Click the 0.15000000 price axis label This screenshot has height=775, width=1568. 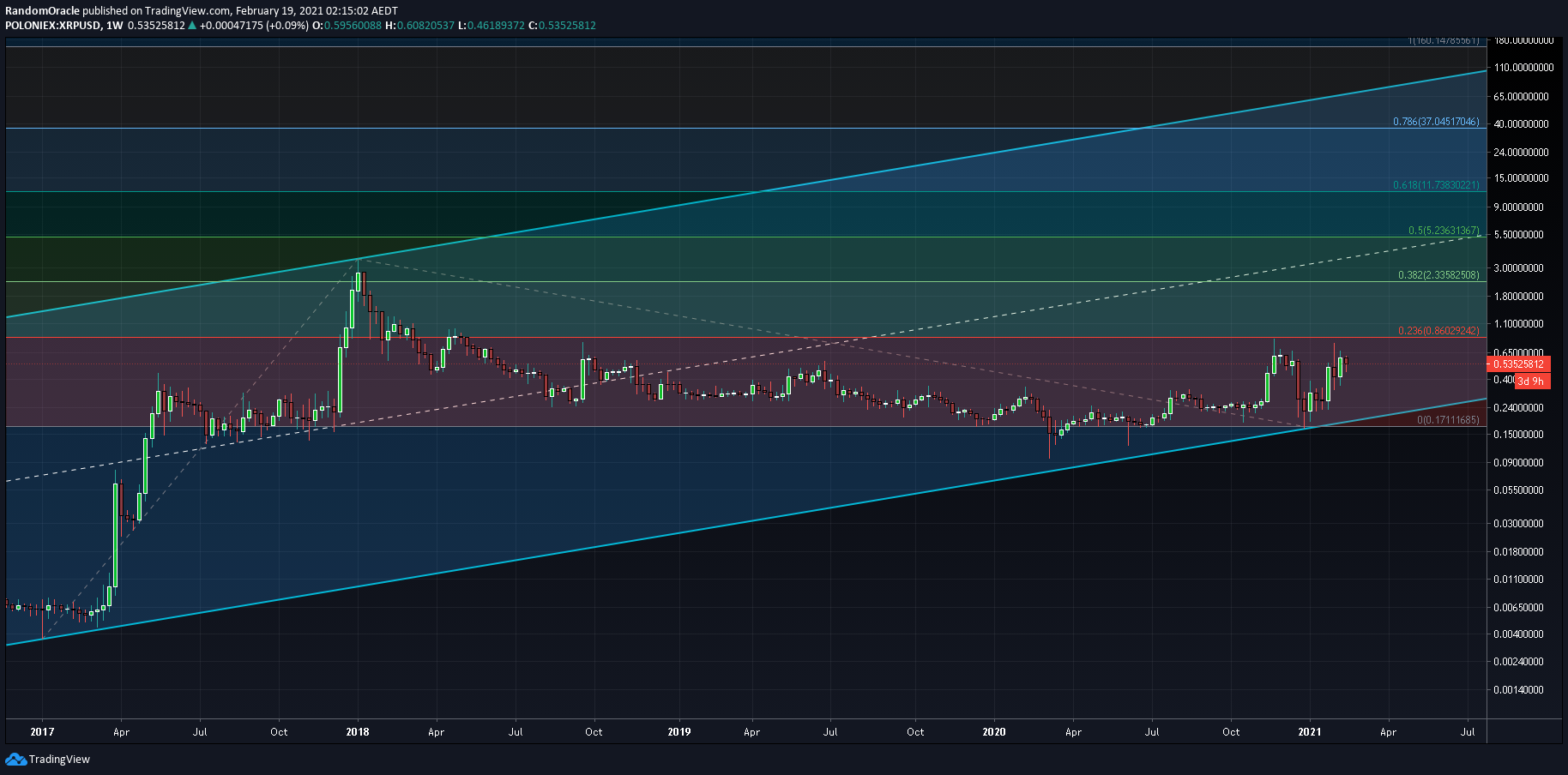[x=1518, y=435]
